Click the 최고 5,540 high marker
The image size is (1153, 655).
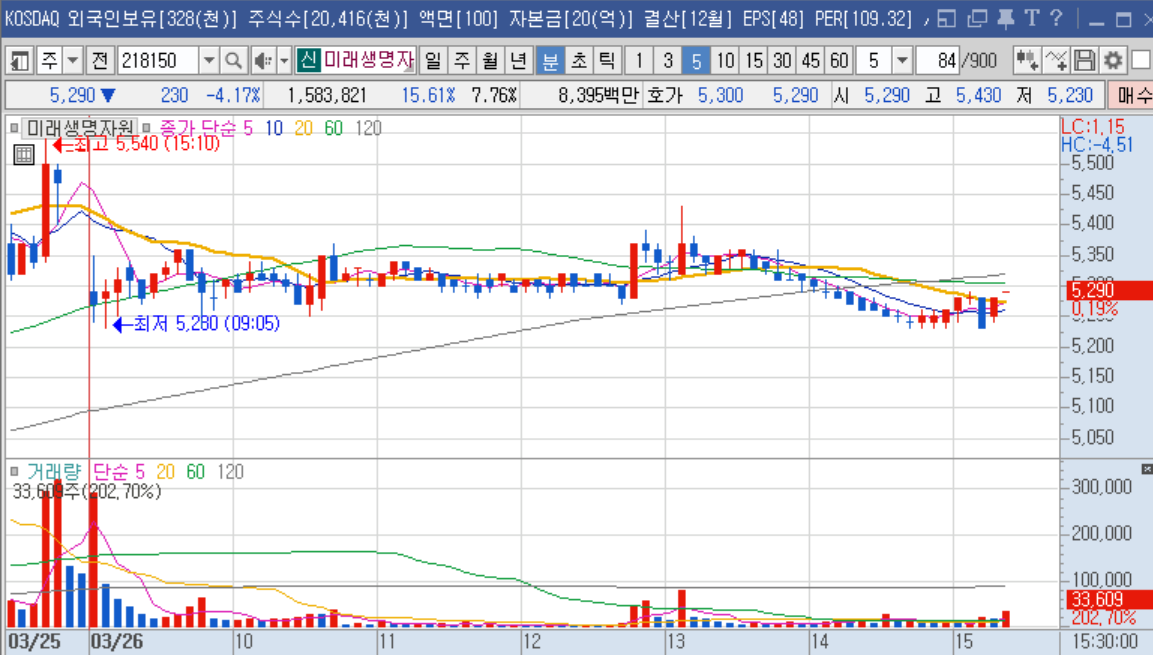tap(137, 144)
